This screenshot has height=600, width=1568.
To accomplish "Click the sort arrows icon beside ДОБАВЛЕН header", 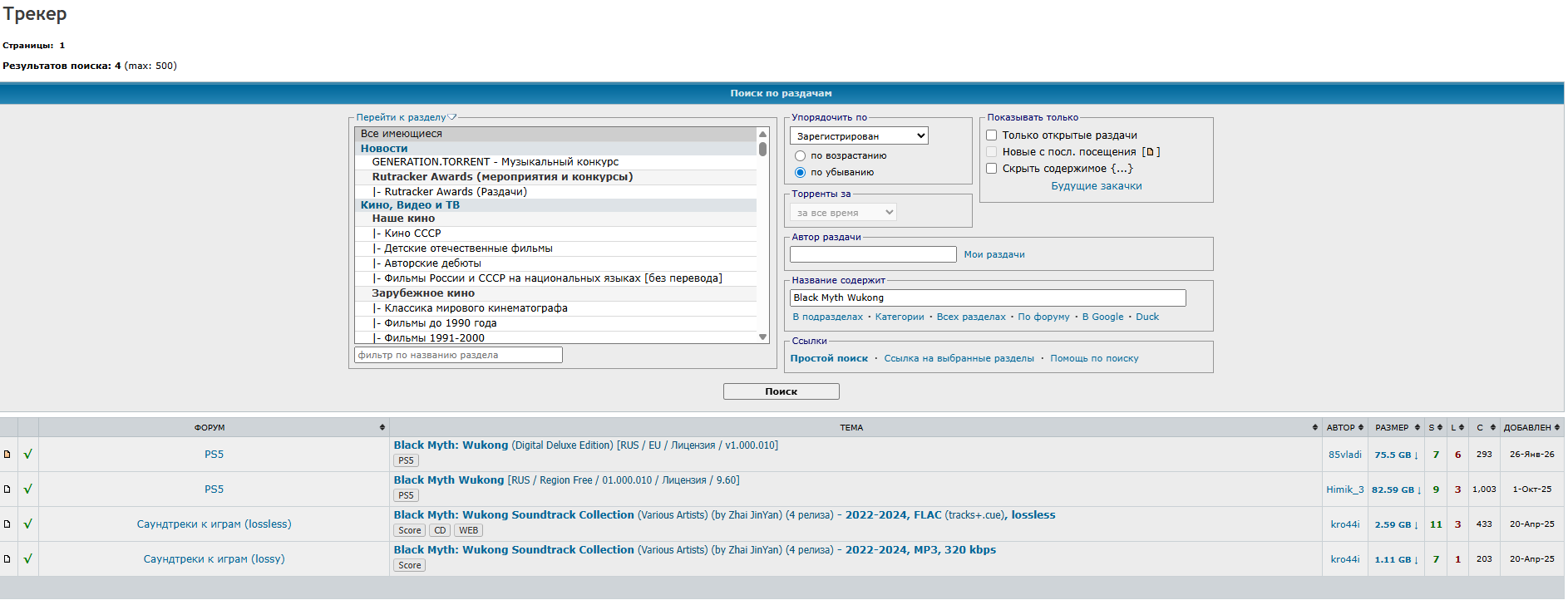I will [x=1557, y=427].
